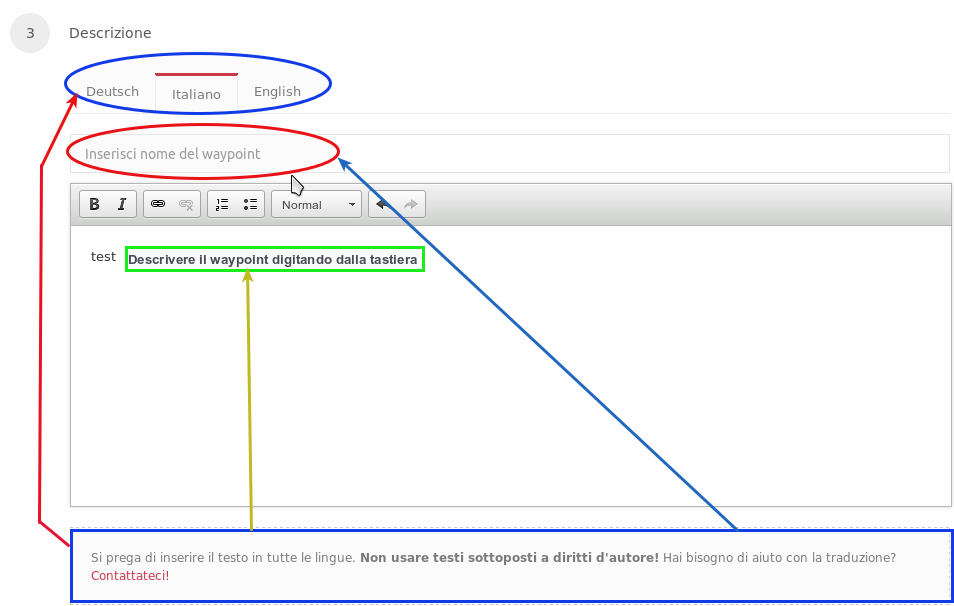Viewport: 954px width, 606px height.
Task: Open the Normal paragraph format dropdown
Action: 317,204
